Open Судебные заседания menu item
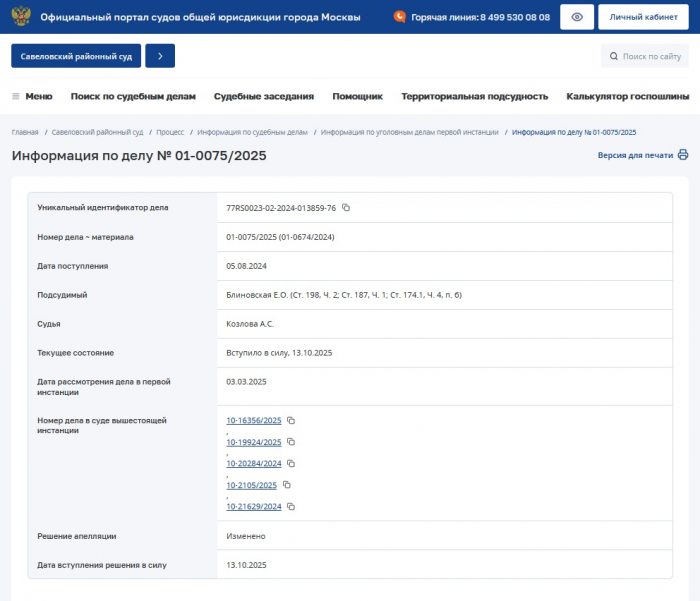 (x=264, y=96)
